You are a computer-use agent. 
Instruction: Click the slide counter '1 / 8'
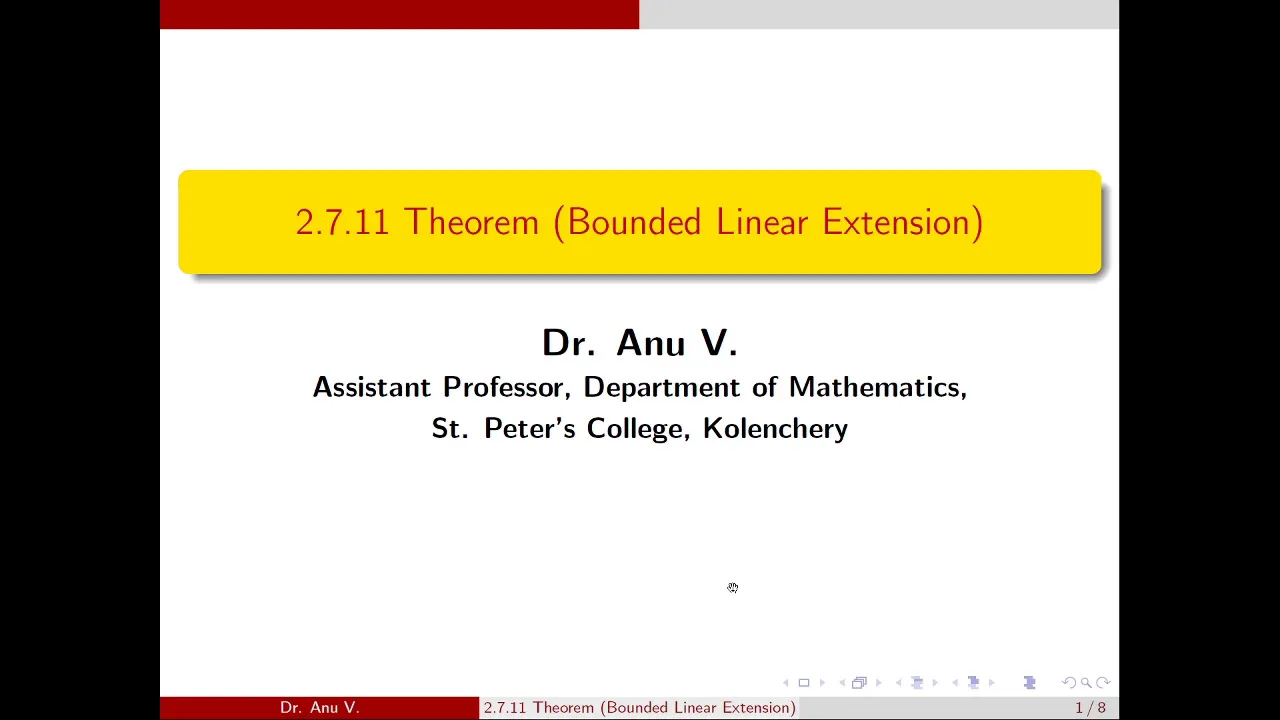(x=1091, y=707)
